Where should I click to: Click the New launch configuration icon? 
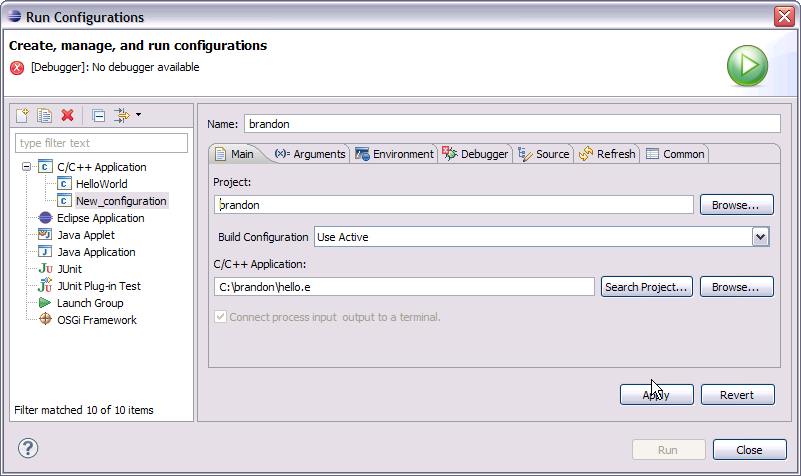[22, 115]
